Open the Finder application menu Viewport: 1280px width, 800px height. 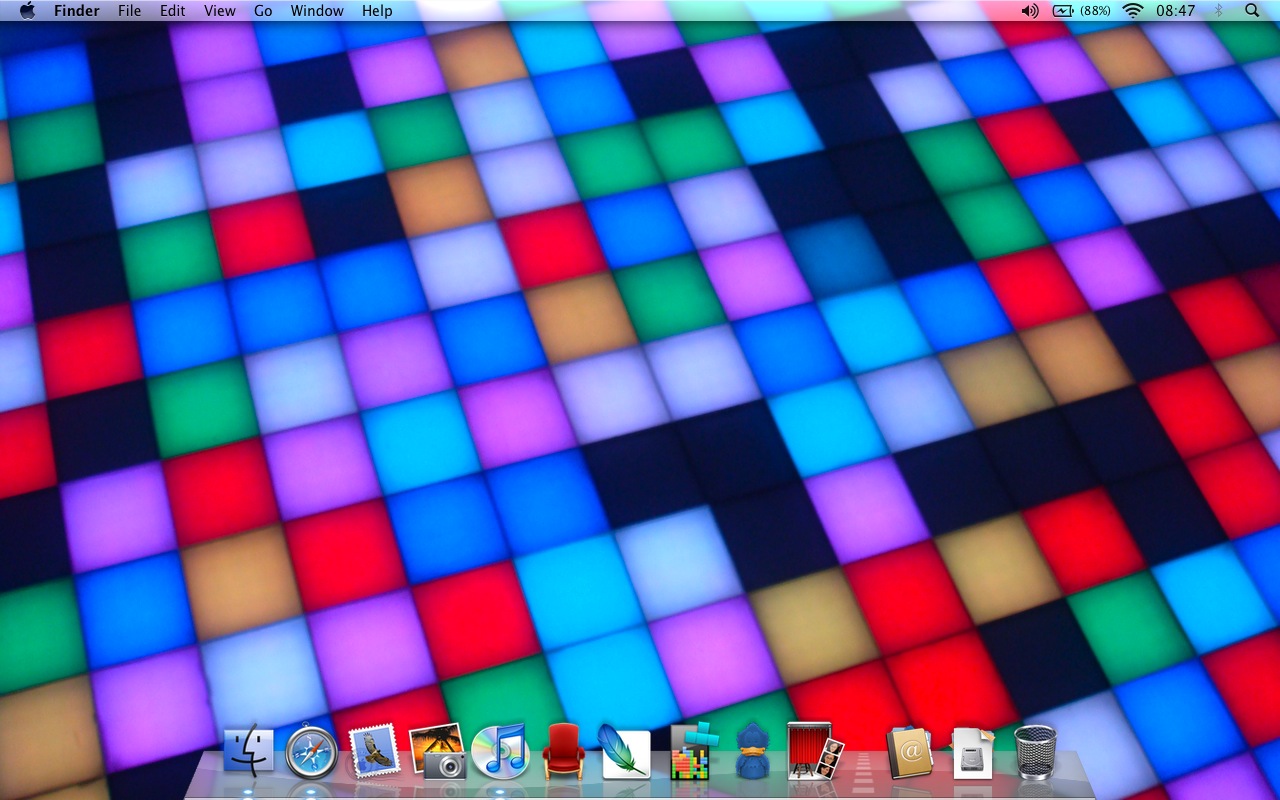click(x=77, y=10)
